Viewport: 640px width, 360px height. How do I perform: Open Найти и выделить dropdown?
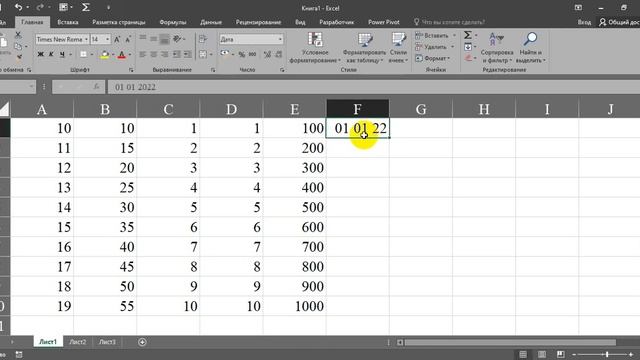[x=530, y=48]
